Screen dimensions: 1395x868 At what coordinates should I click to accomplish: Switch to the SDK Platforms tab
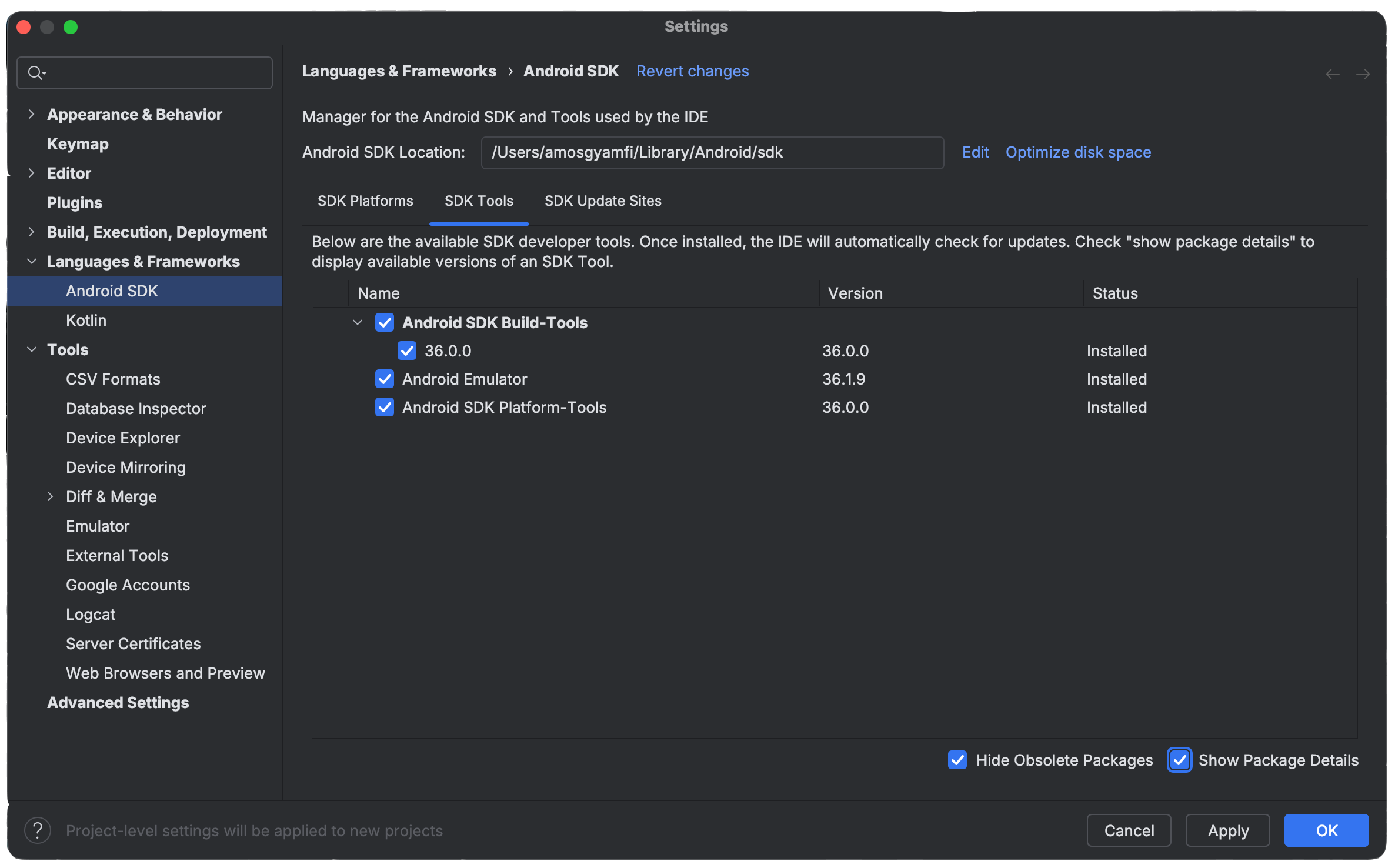click(x=365, y=201)
